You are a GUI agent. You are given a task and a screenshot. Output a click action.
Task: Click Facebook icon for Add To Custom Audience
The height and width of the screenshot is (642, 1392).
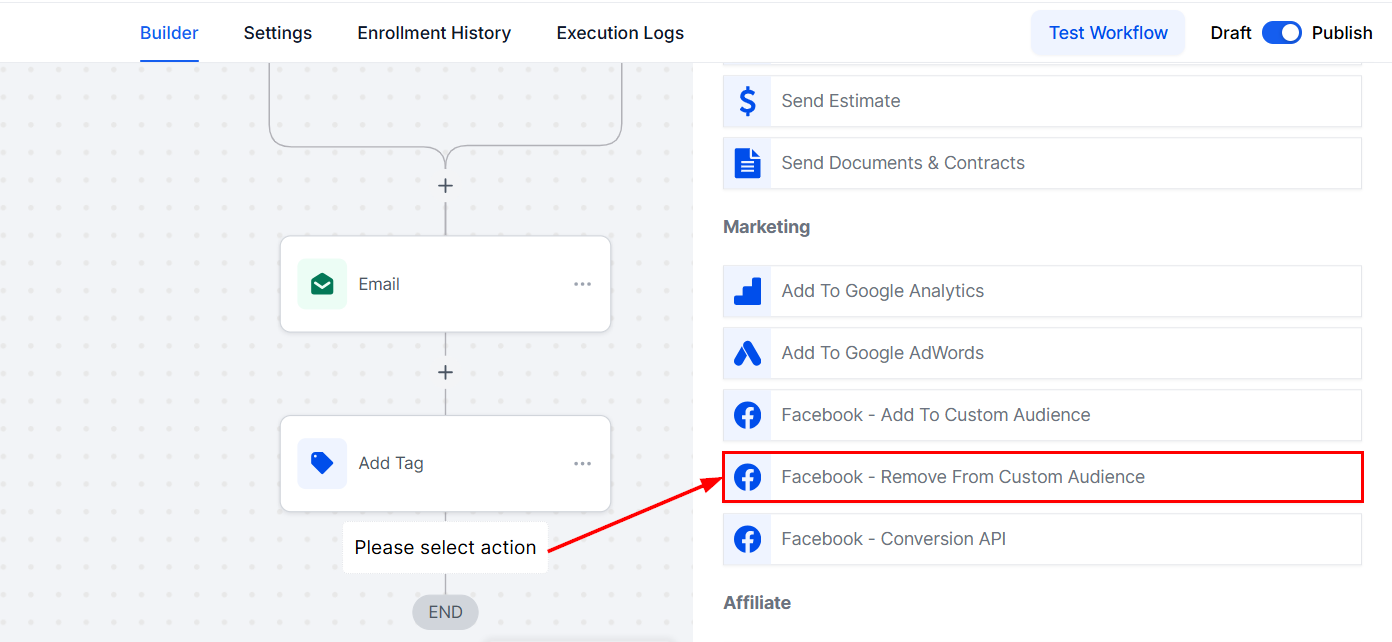pyautogui.click(x=747, y=415)
